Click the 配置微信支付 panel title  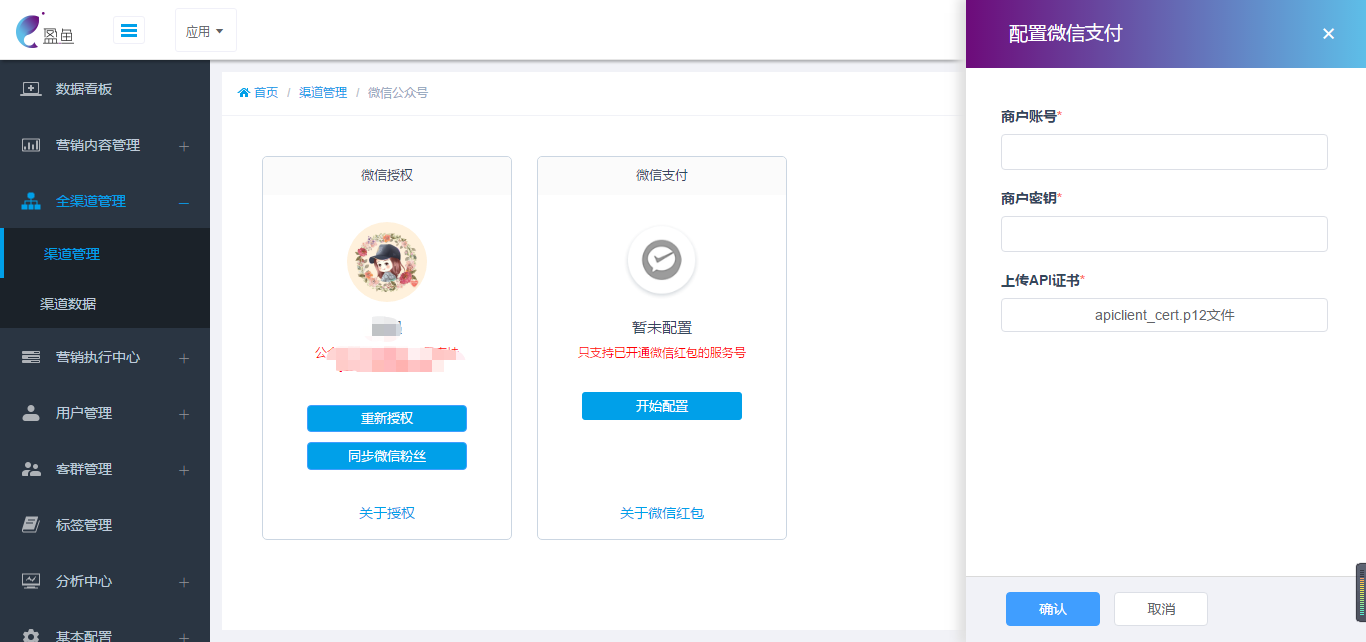tap(1066, 34)
